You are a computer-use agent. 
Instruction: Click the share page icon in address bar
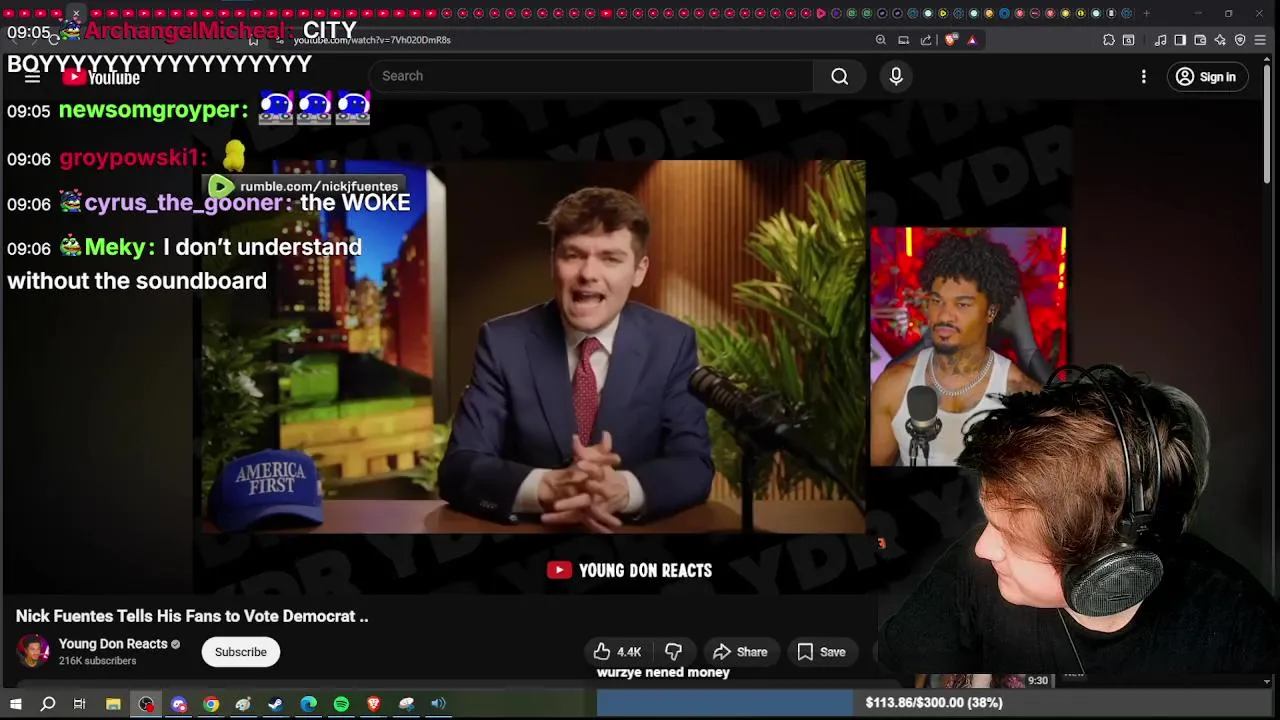(926, 40)
